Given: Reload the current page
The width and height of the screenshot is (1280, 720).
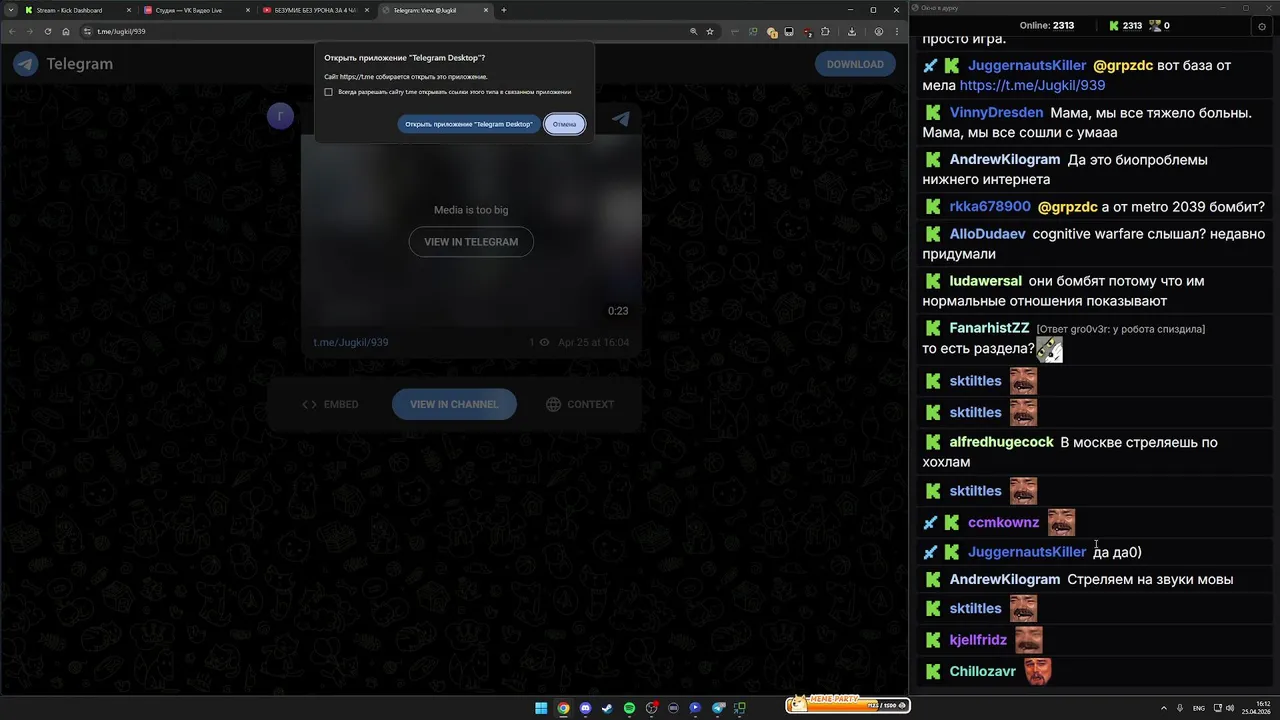Looking at the screenshot, I should coord(48,31).
